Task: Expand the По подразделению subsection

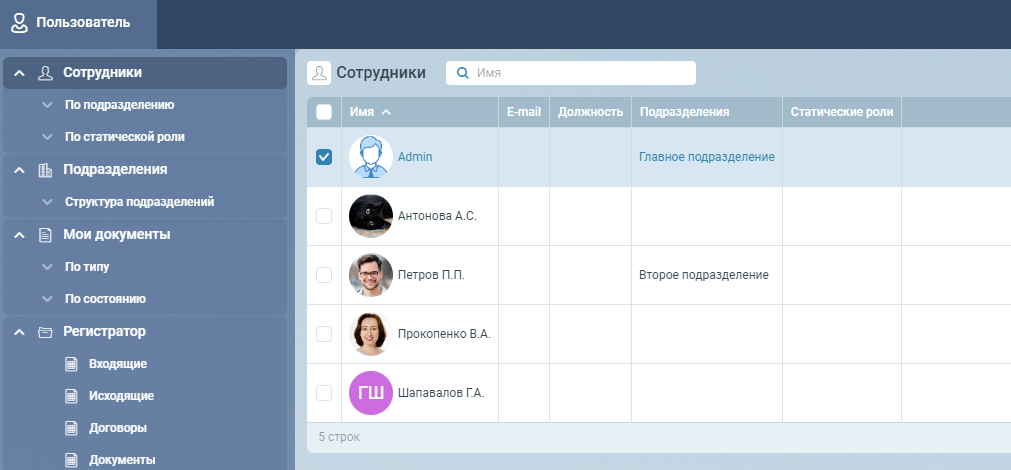Action: click(47, 105)
